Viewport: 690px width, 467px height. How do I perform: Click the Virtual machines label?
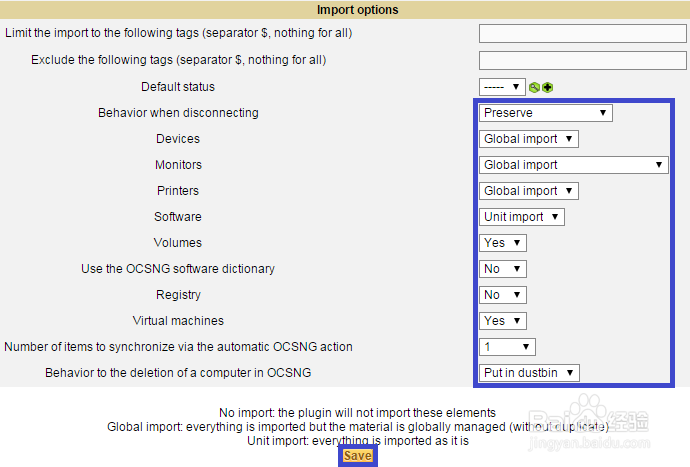178,321
